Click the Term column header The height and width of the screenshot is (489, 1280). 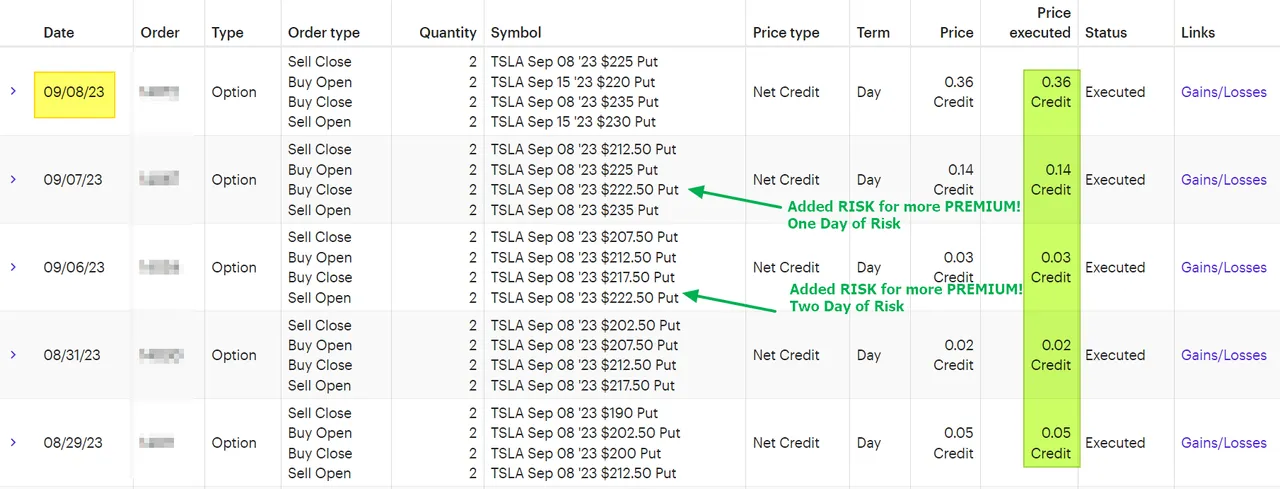point(873,33)
